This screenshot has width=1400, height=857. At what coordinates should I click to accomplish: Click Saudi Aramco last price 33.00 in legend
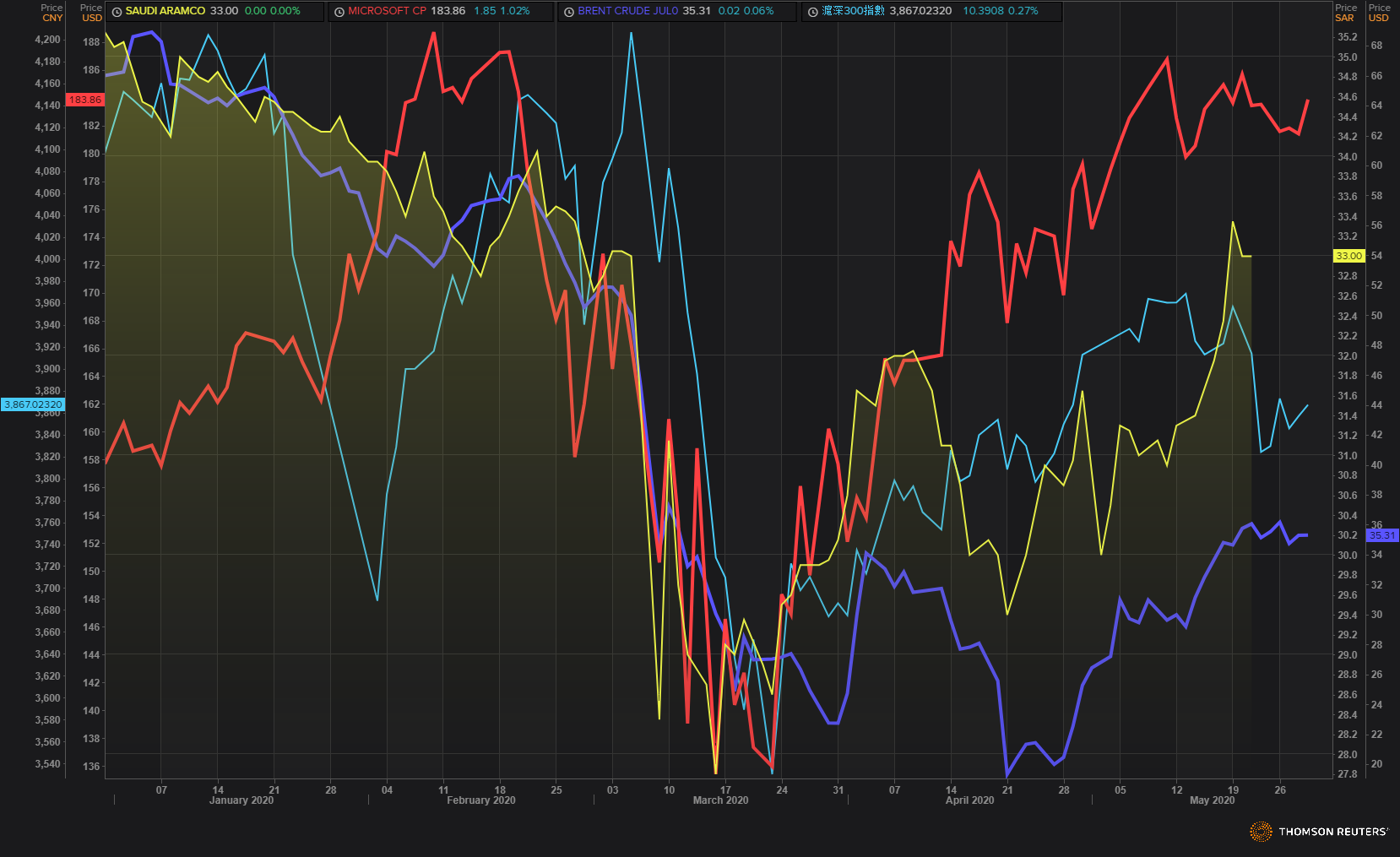point(224,11)
